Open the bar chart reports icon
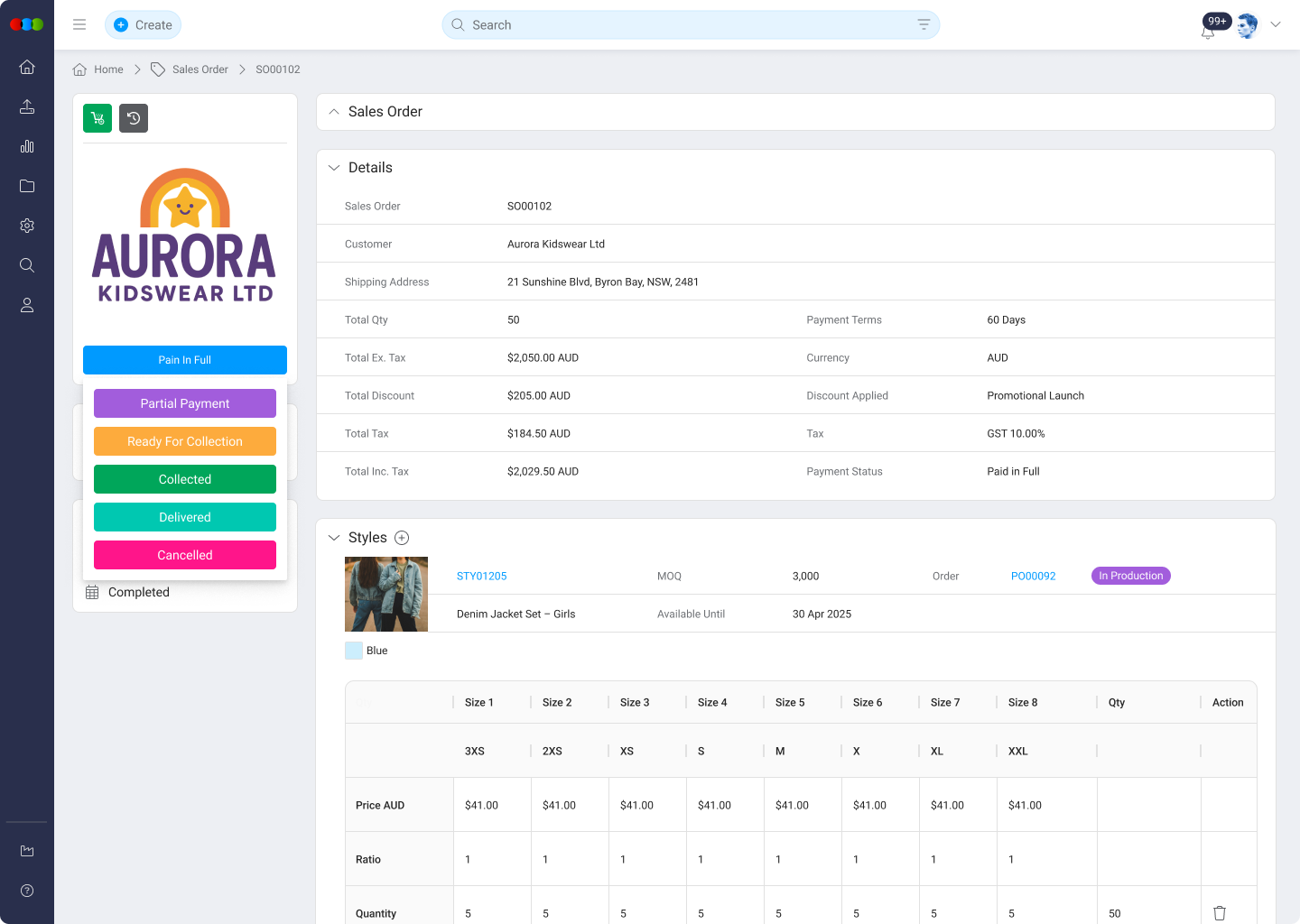The image size is (1300, 924). pos(27,146)
